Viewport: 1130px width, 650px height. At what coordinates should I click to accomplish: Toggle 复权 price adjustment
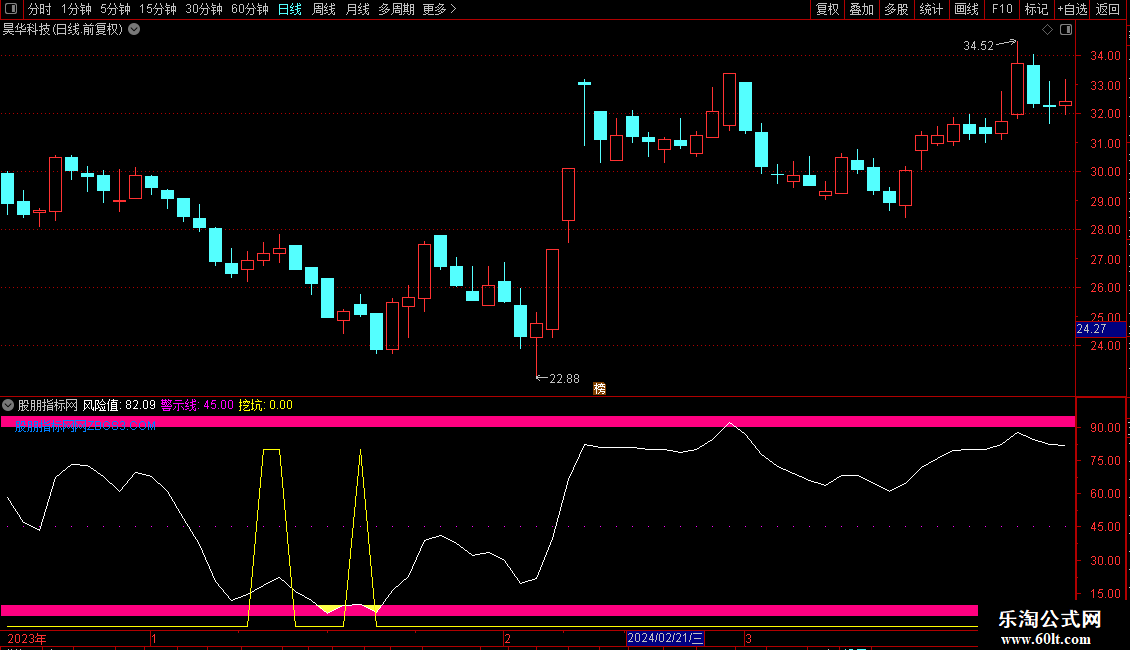click(x=827, y=9)
